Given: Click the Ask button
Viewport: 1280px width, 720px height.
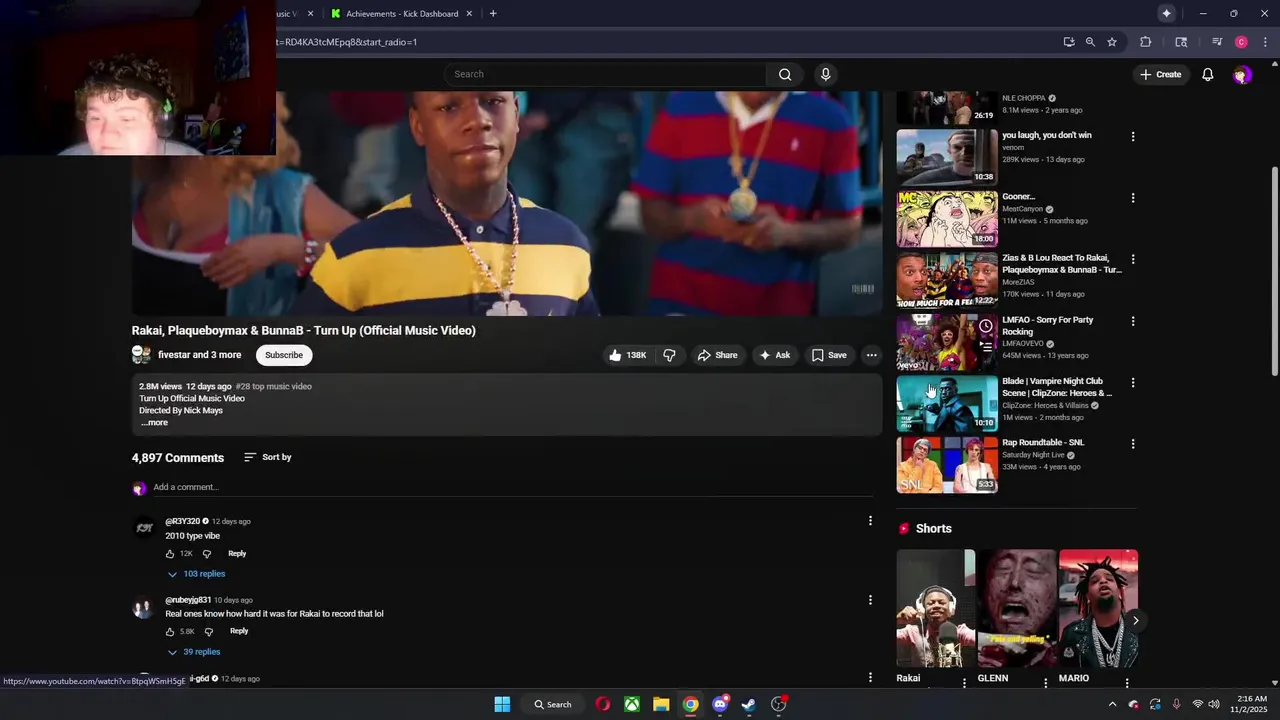Looking at the screenshot, I should (775, 355).
